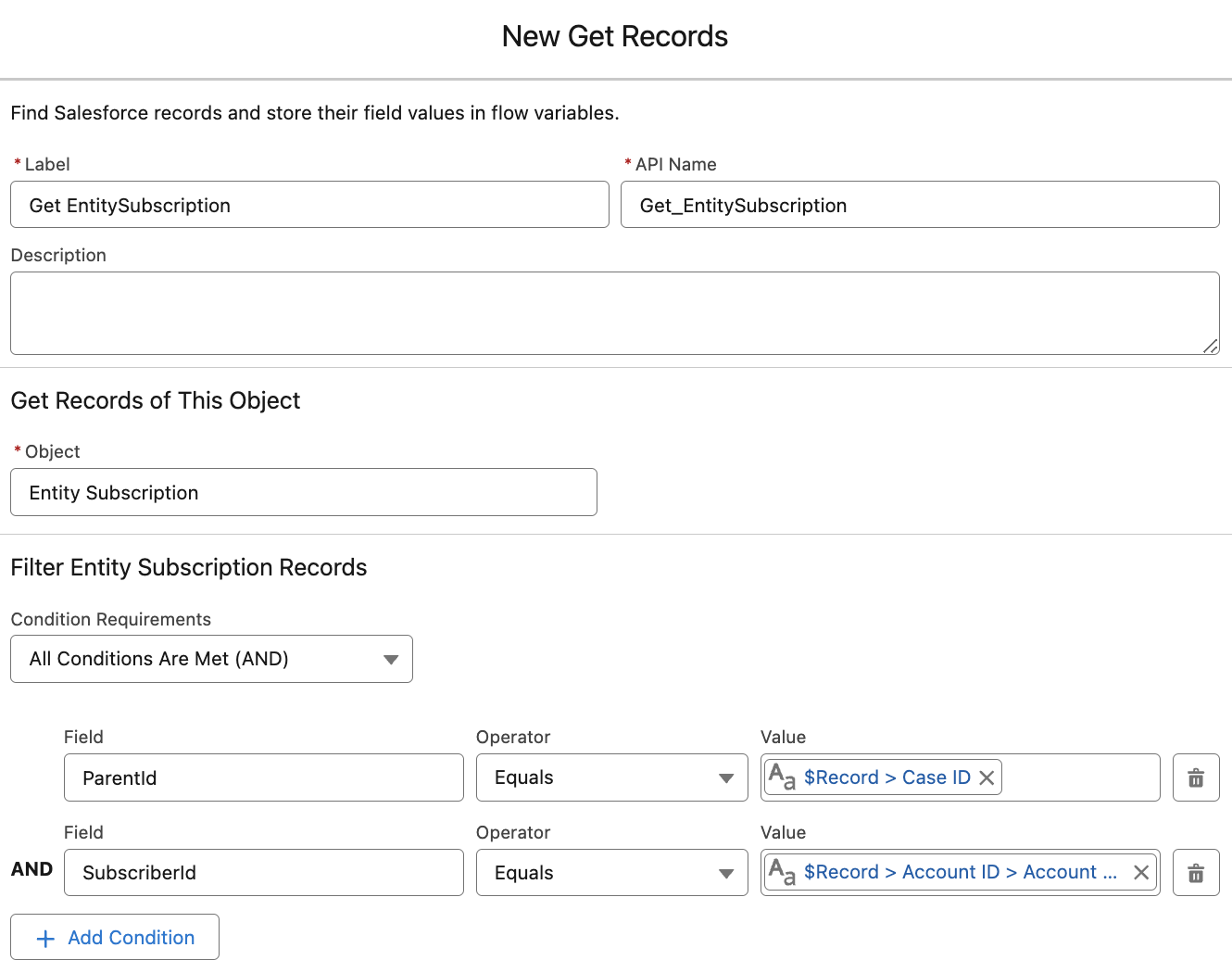Remove the $Record > Case ID value pill

(x=987, y=777)
